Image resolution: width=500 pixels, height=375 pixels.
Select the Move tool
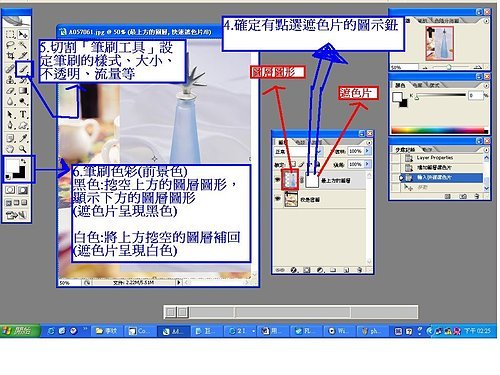coord(23,34)
